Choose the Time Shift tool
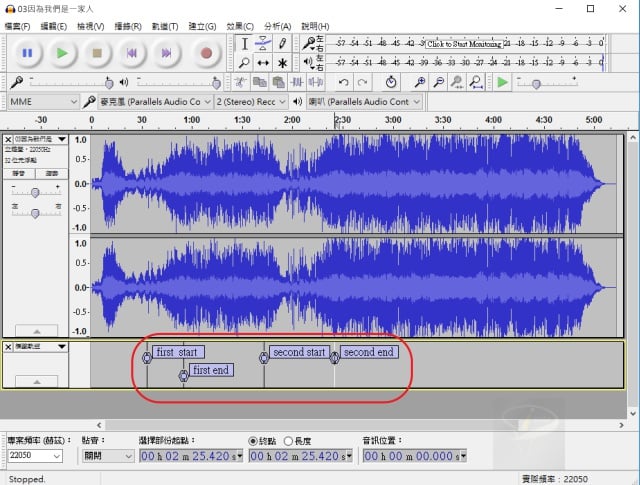The image size is (640, 485). 263,62
